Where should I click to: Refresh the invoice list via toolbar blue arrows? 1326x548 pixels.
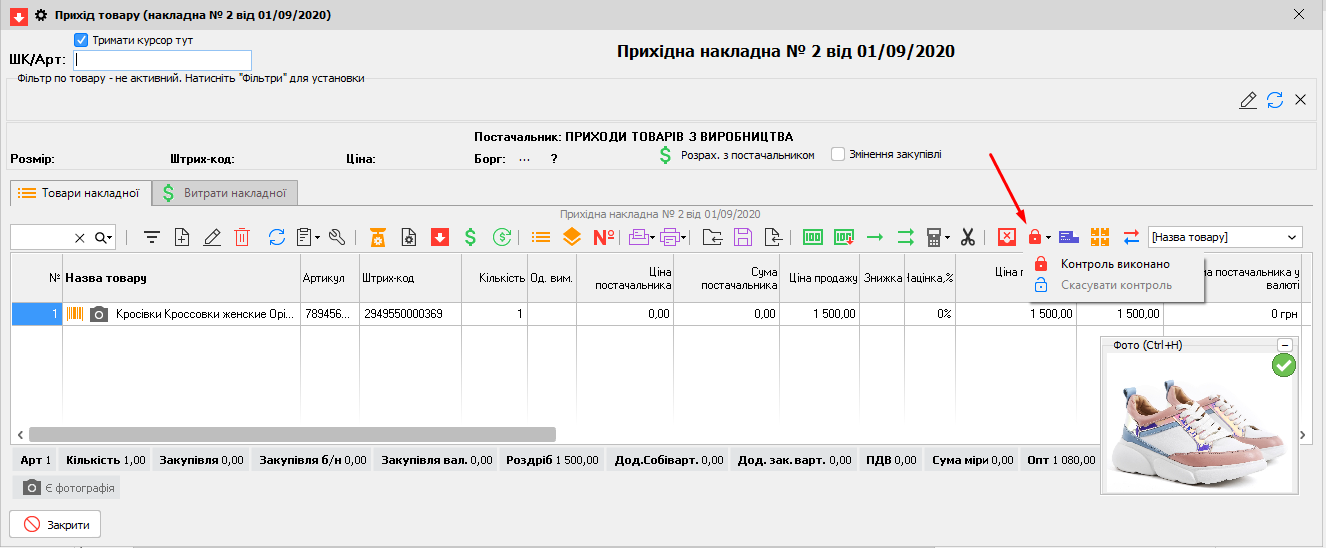pos(277,237)
